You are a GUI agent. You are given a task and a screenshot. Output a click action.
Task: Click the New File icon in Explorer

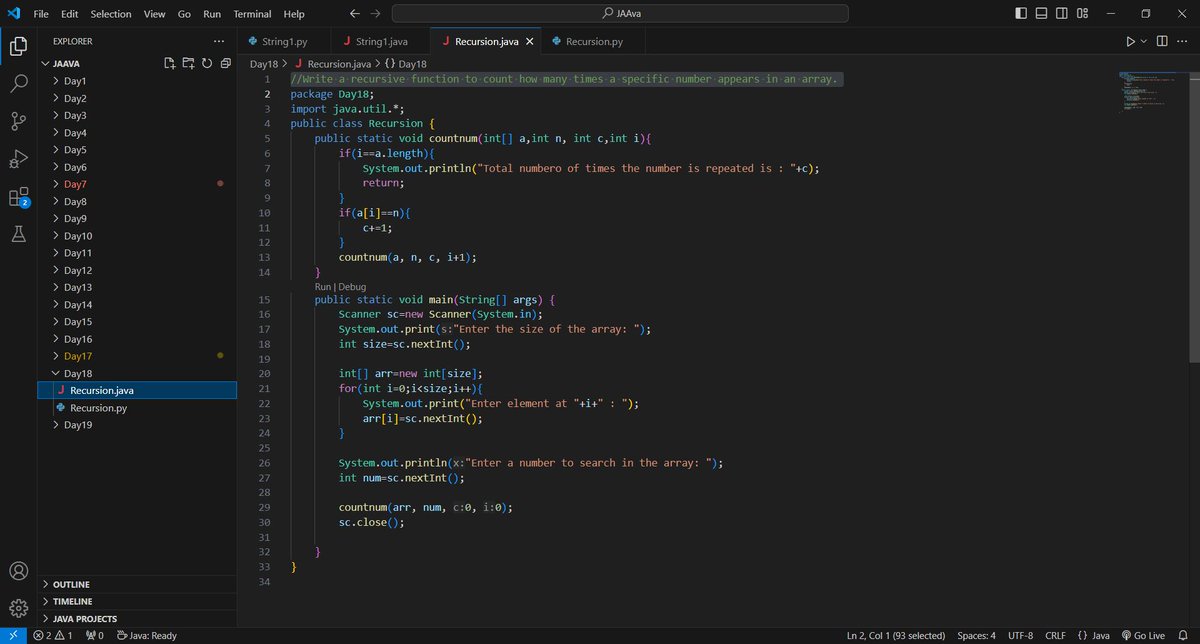(171, 63)
